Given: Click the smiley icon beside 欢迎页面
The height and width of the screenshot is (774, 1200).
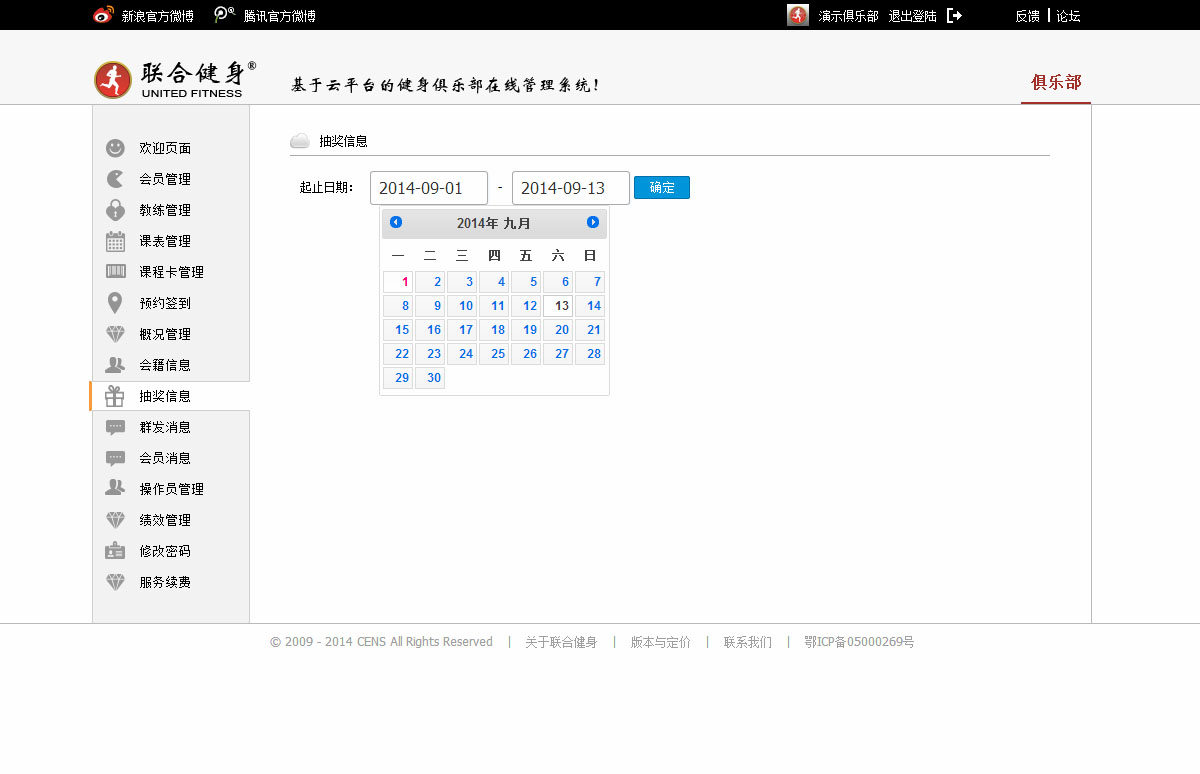Looking at the screenshot, I should pos(116,148).
